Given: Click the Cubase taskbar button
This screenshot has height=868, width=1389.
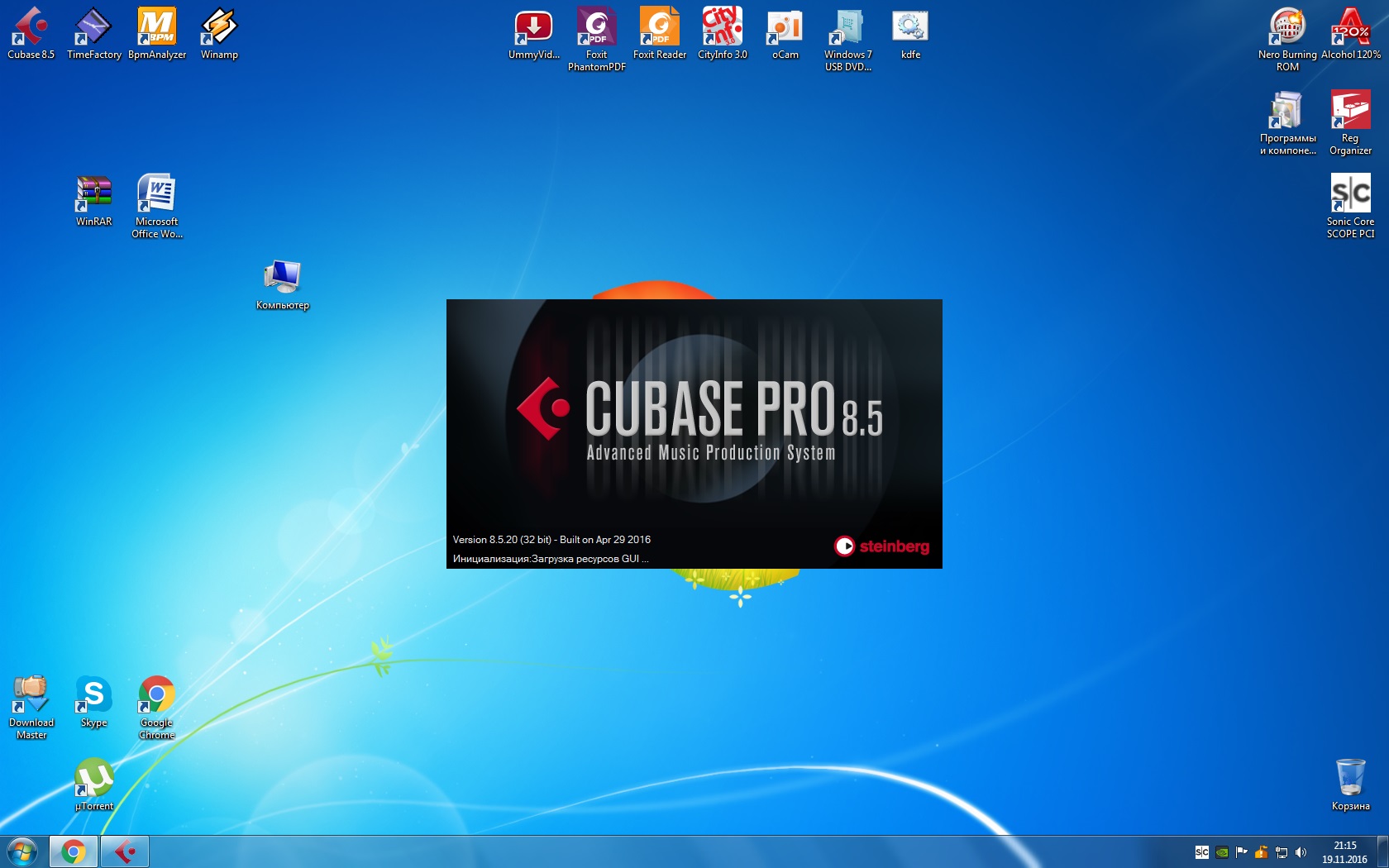Looking at the screenshot, I should click(125, 851).
